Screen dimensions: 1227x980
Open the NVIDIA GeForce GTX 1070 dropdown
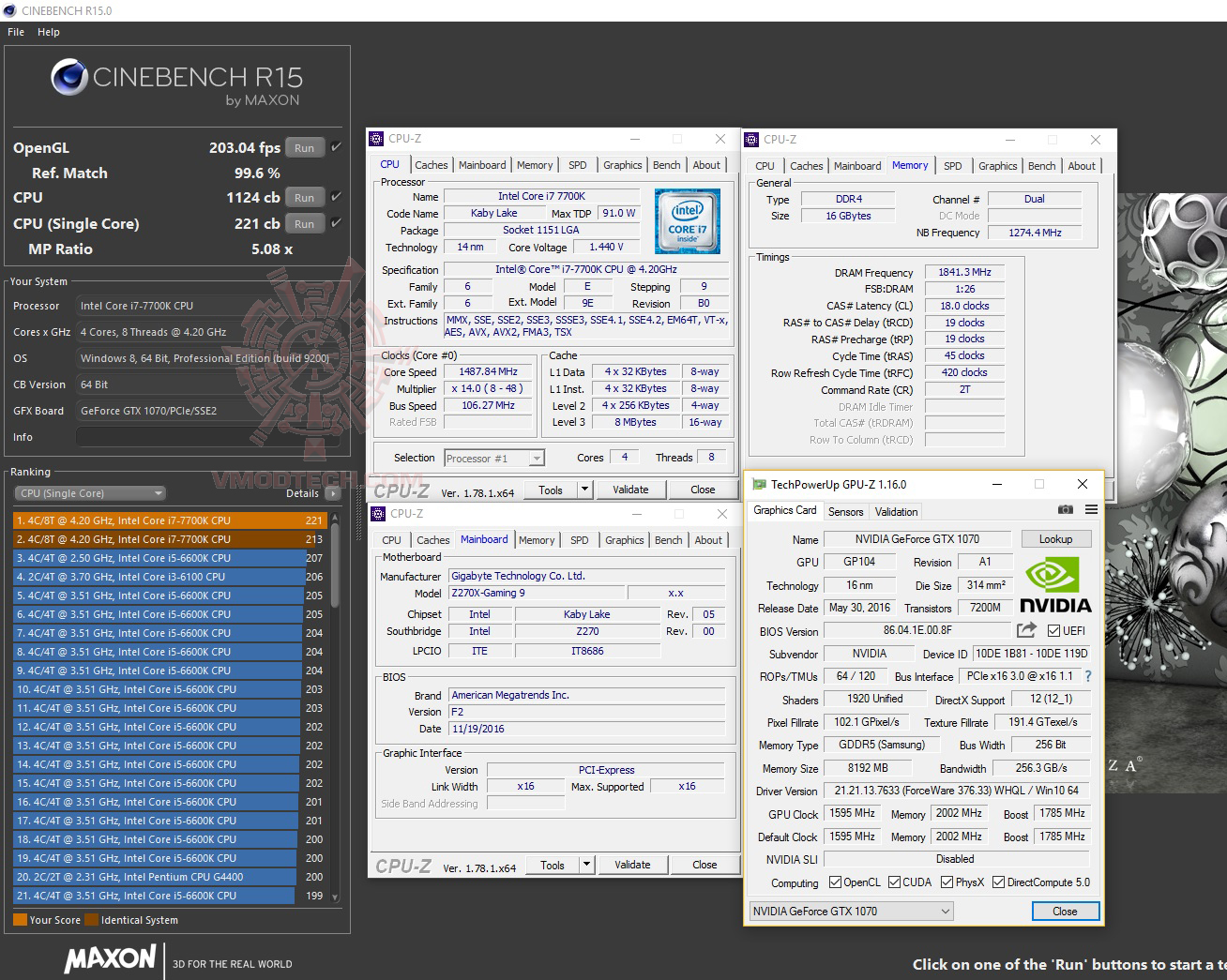click(852, 912)
